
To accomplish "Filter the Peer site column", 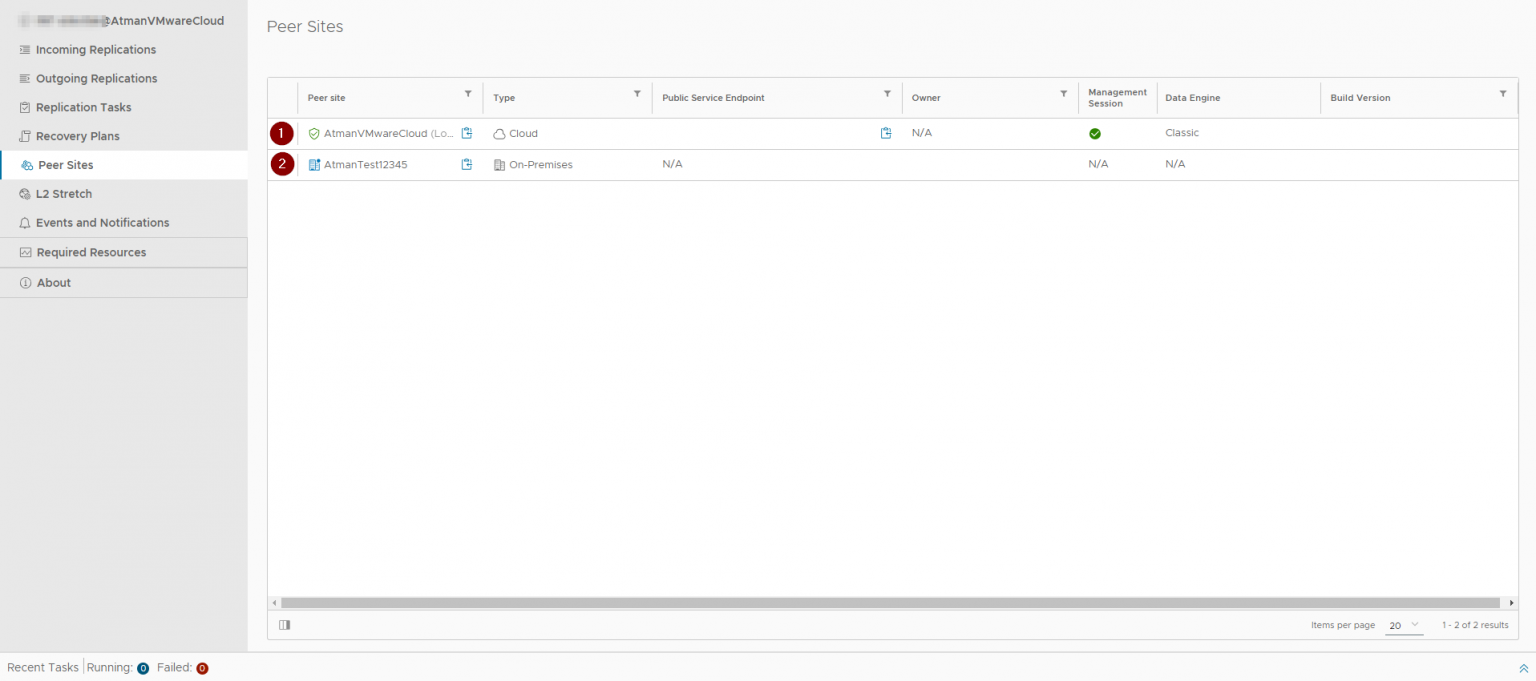I will point(468,94).
